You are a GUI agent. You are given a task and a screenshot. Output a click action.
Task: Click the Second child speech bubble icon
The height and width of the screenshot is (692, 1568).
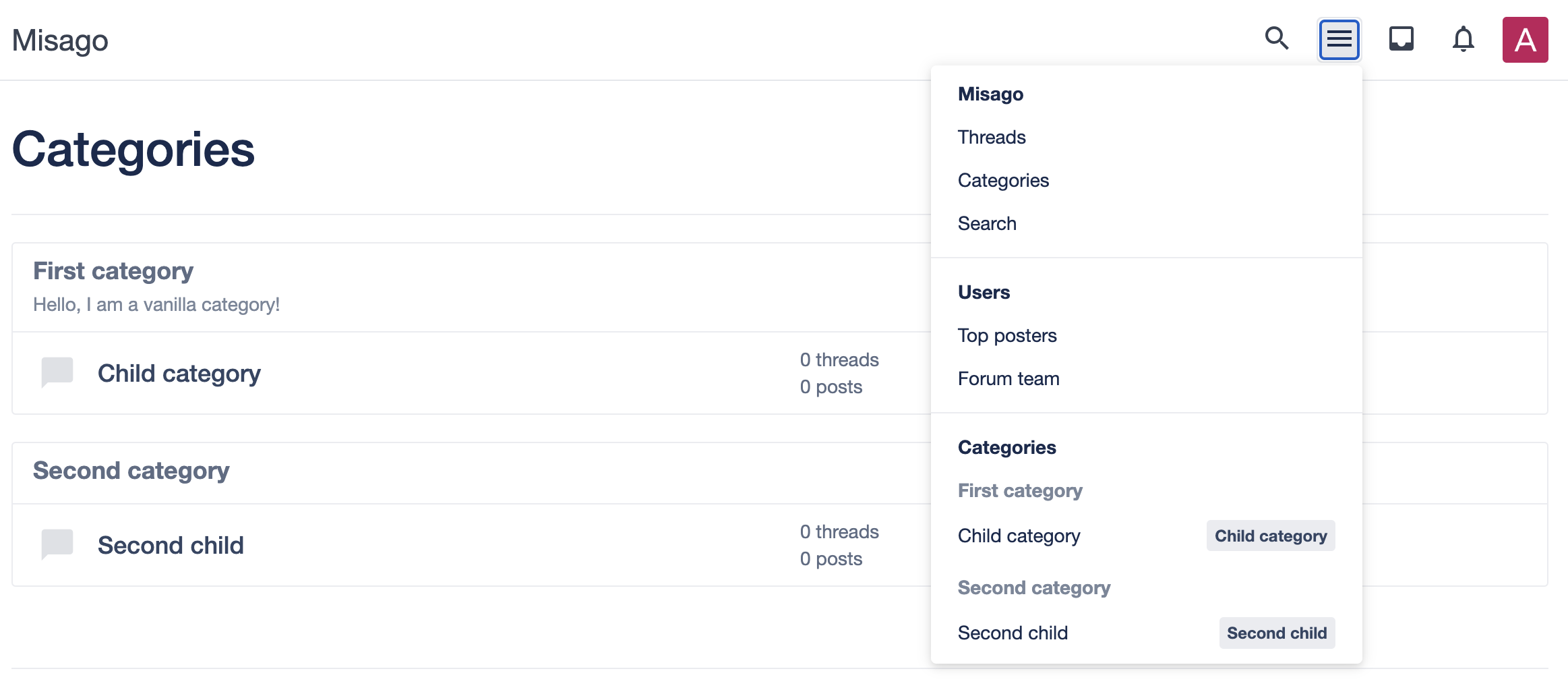[57, 544]
